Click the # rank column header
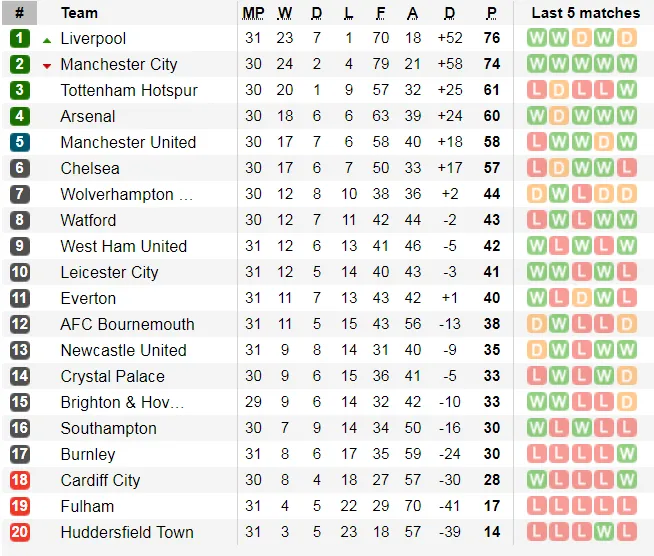Screen dimensions: 654x556 point(20,13)
